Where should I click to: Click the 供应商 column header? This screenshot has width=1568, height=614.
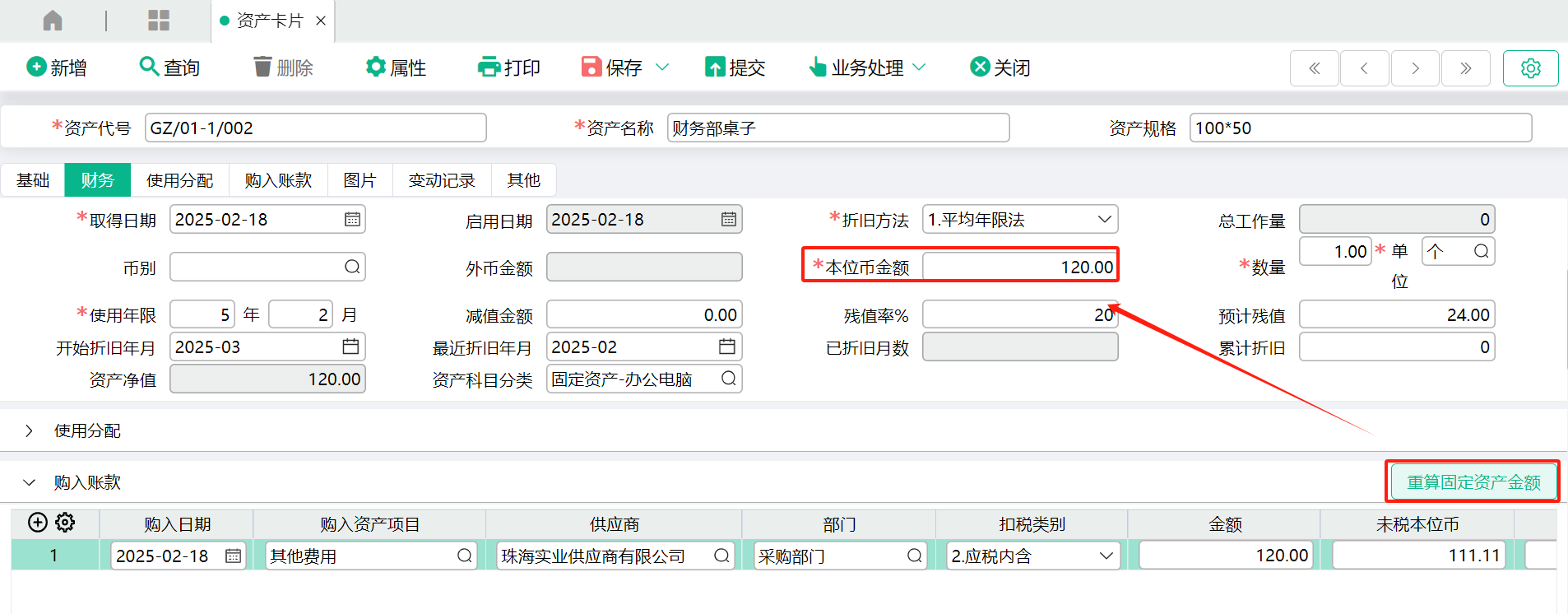[614, 524]
